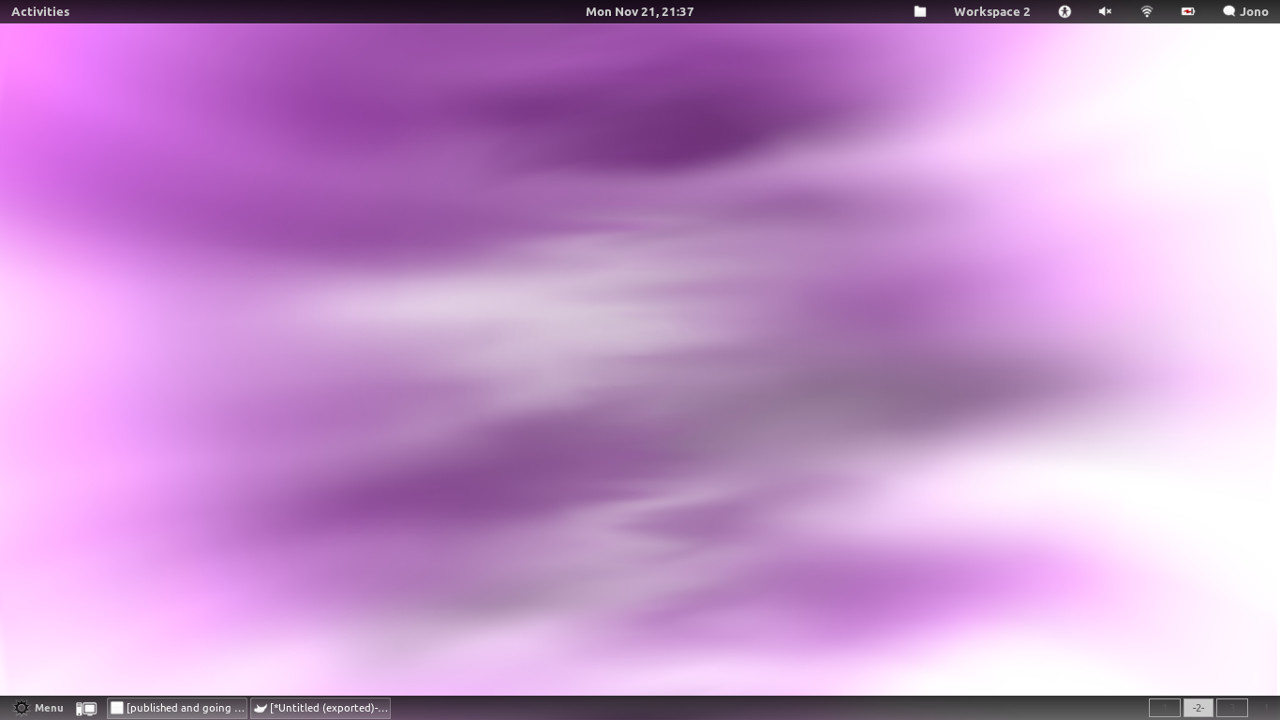Click the battery status icon
The width and height of the screenshot is (1280, 720).
click(x=1188, y=12)
